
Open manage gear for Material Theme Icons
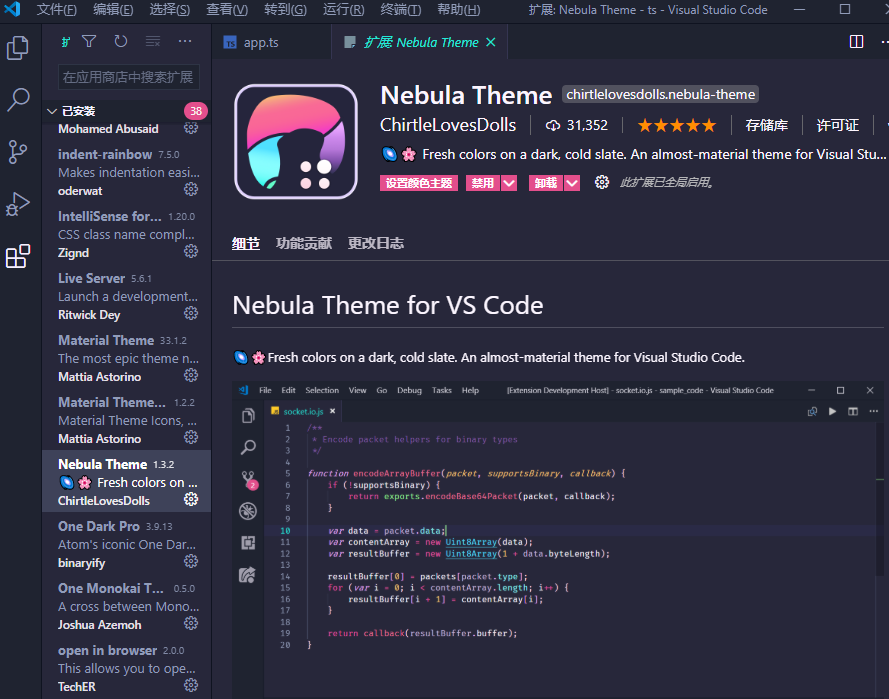pyautogui.click(x=191, y=438)
